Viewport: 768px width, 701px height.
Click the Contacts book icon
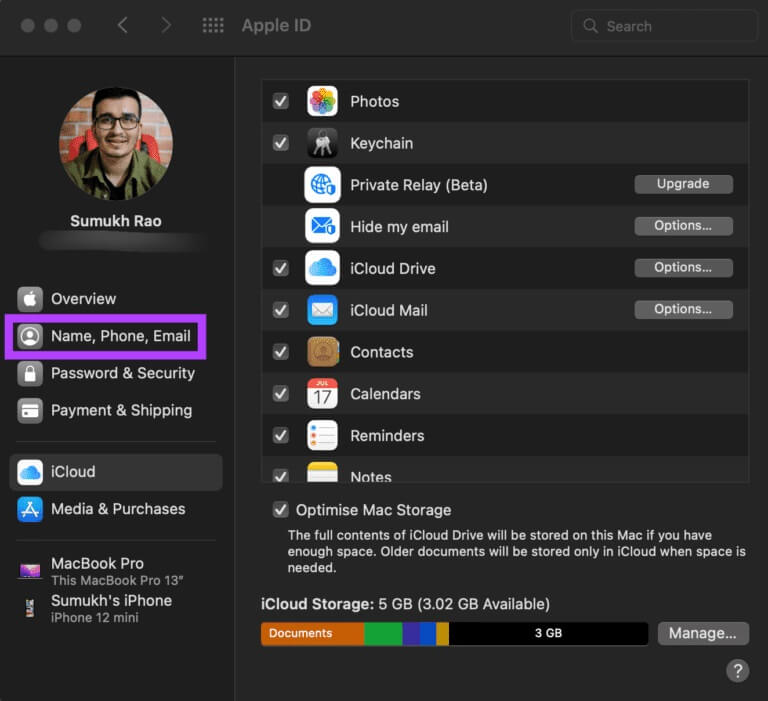pos(322,352)
